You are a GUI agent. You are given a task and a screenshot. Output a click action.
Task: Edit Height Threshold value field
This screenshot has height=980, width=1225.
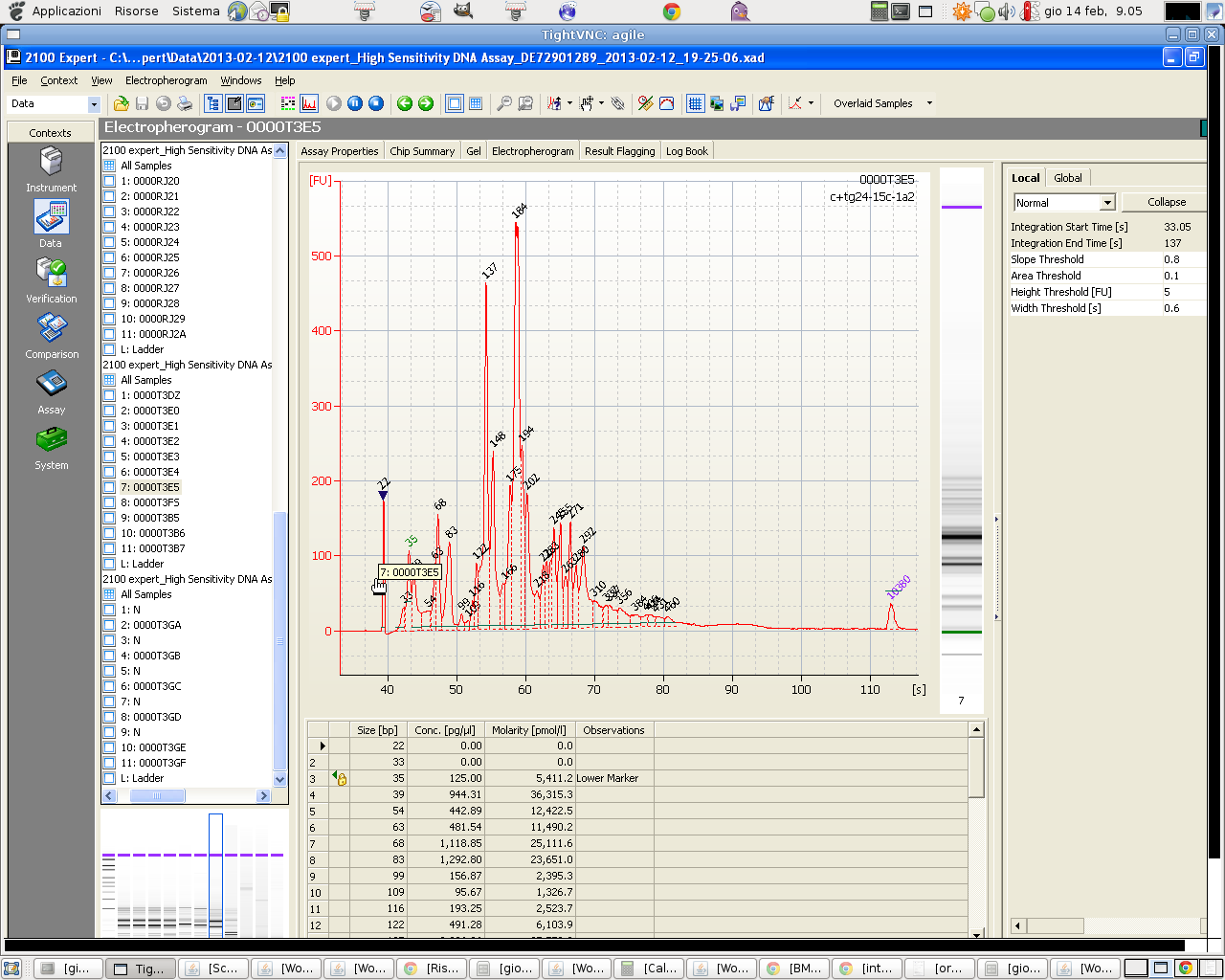pyautogui.click(x=1183, y=292)
